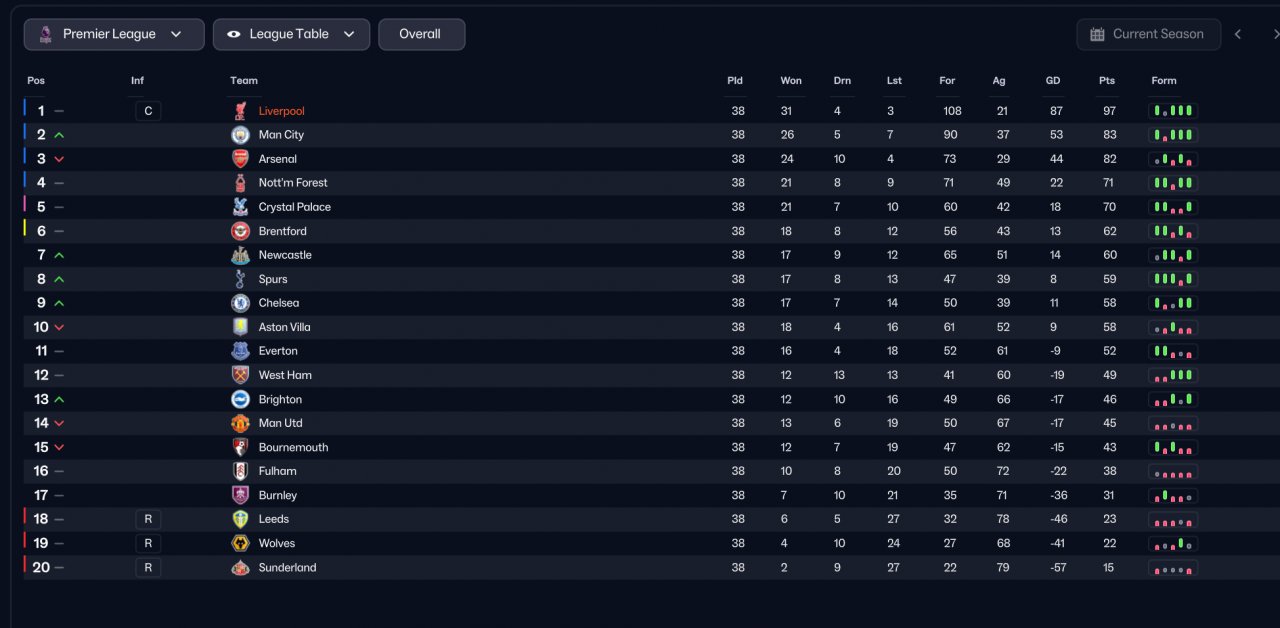Click the C champion badge for Liverpool
1280x628 pixels.
tap(148, 111)
